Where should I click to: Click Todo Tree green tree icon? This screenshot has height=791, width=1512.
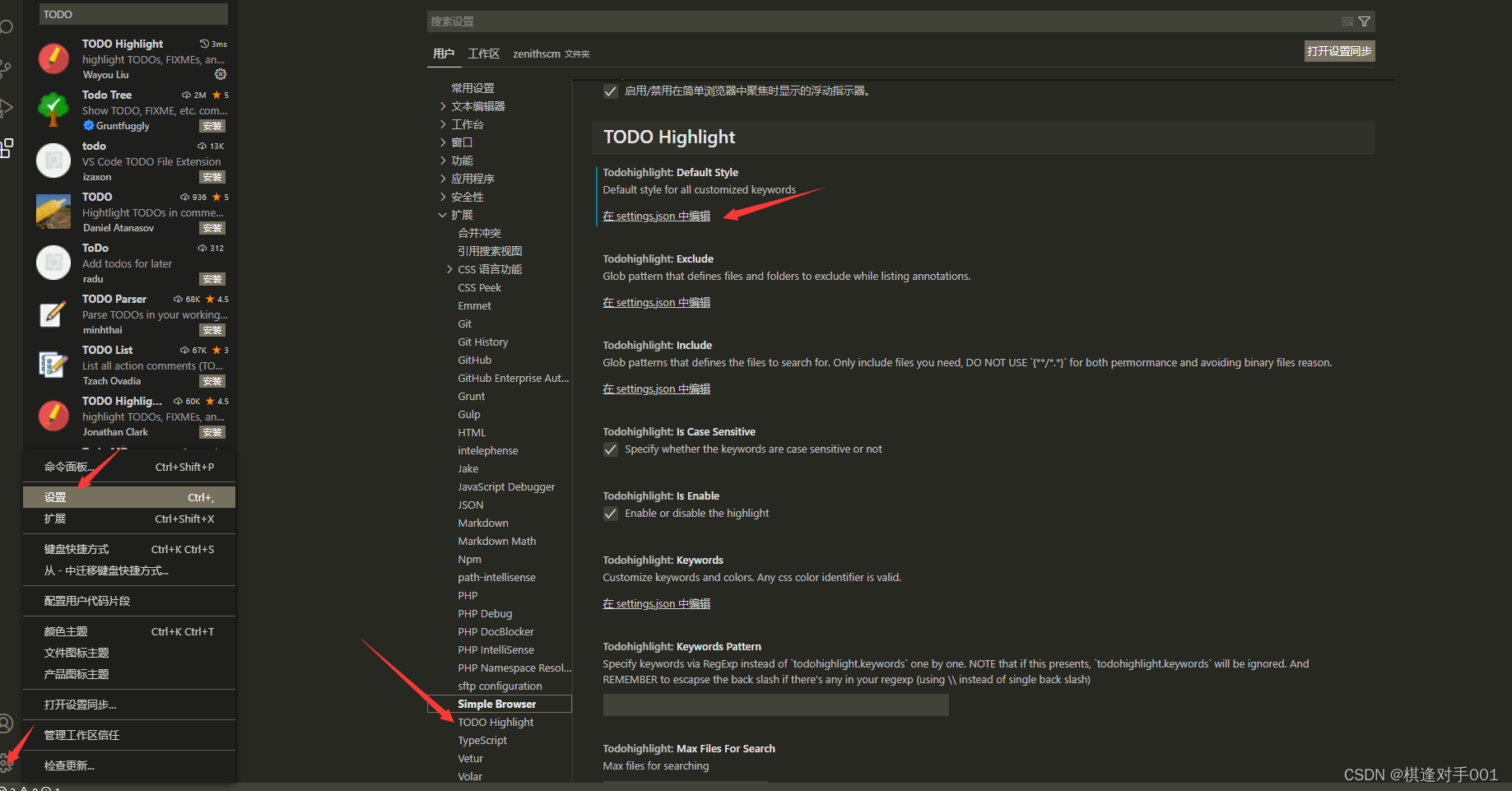[x=54, y=109]
